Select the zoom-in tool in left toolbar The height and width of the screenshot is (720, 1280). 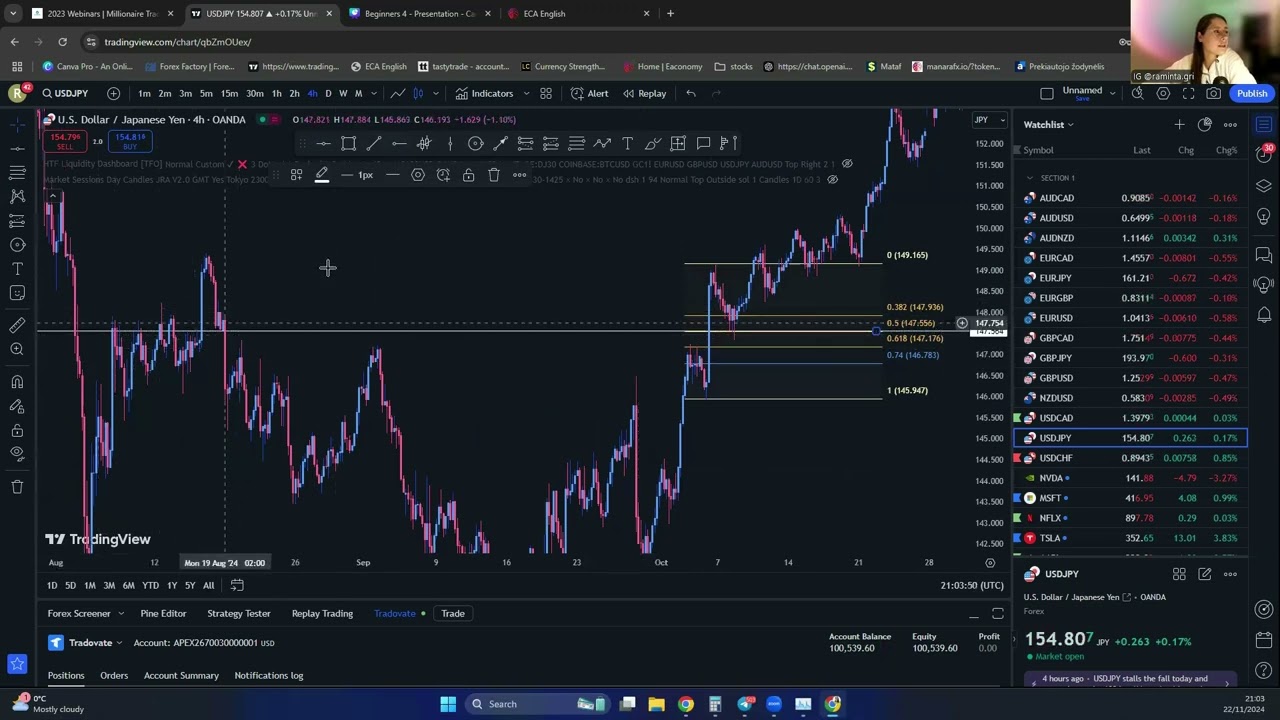[17, 349]
